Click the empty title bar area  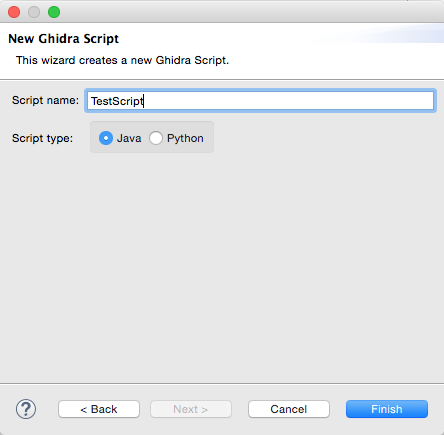233,12
